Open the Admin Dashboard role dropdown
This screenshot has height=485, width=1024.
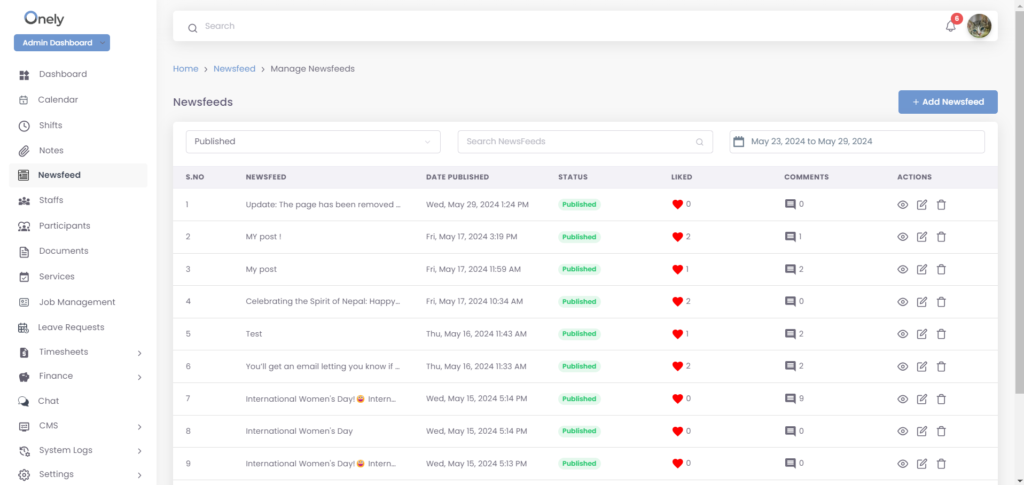click(x=61, y=43)
